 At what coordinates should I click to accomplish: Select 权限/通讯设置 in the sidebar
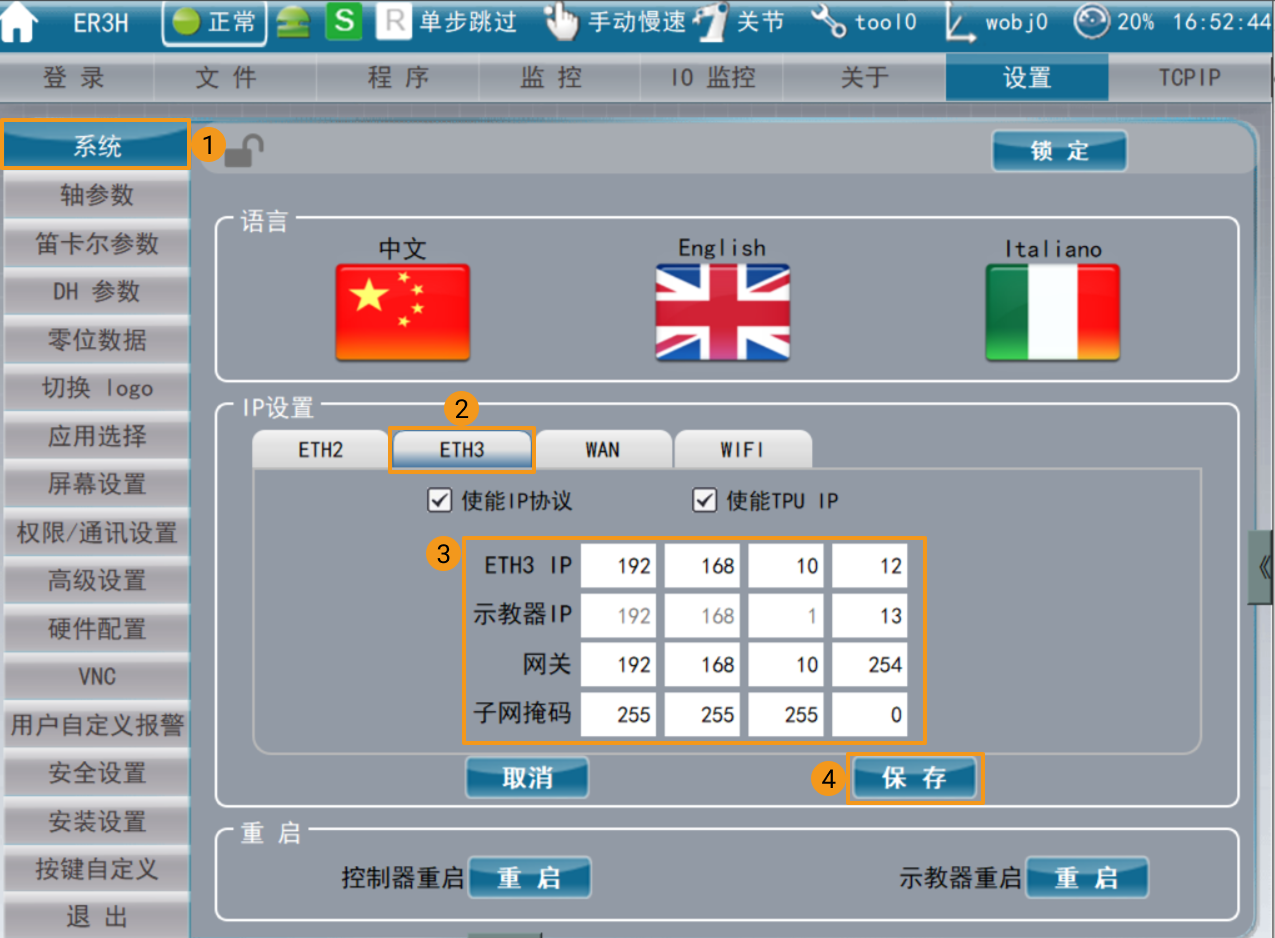(x=96, y=532)
